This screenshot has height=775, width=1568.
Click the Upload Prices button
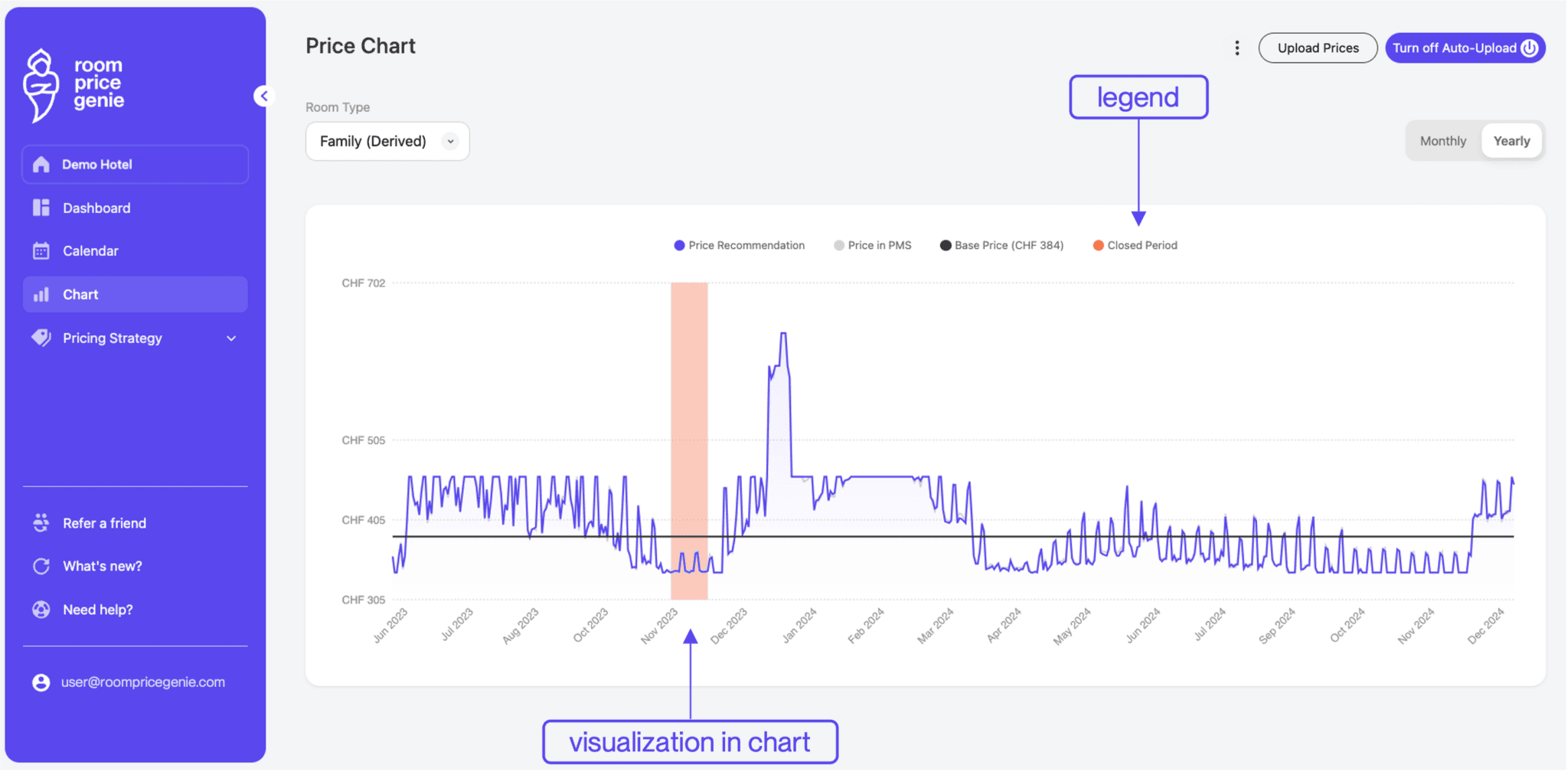coord(1318,47)
